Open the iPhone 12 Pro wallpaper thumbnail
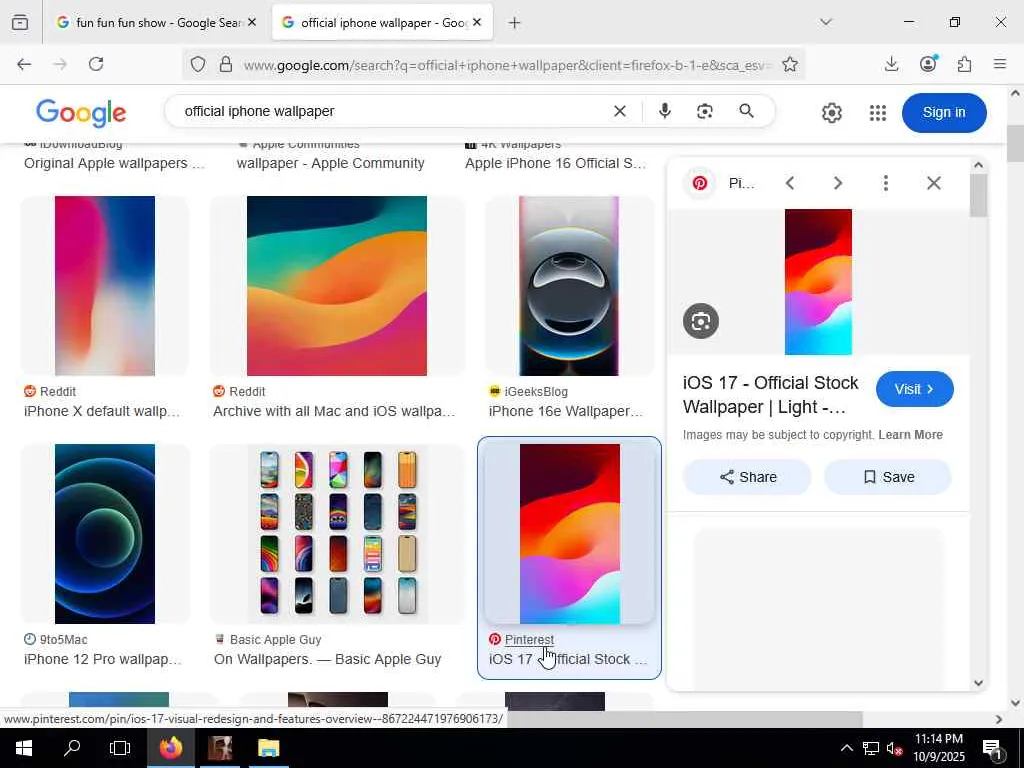The height and width of the screenshot is (768, 1024). point(105,534)
